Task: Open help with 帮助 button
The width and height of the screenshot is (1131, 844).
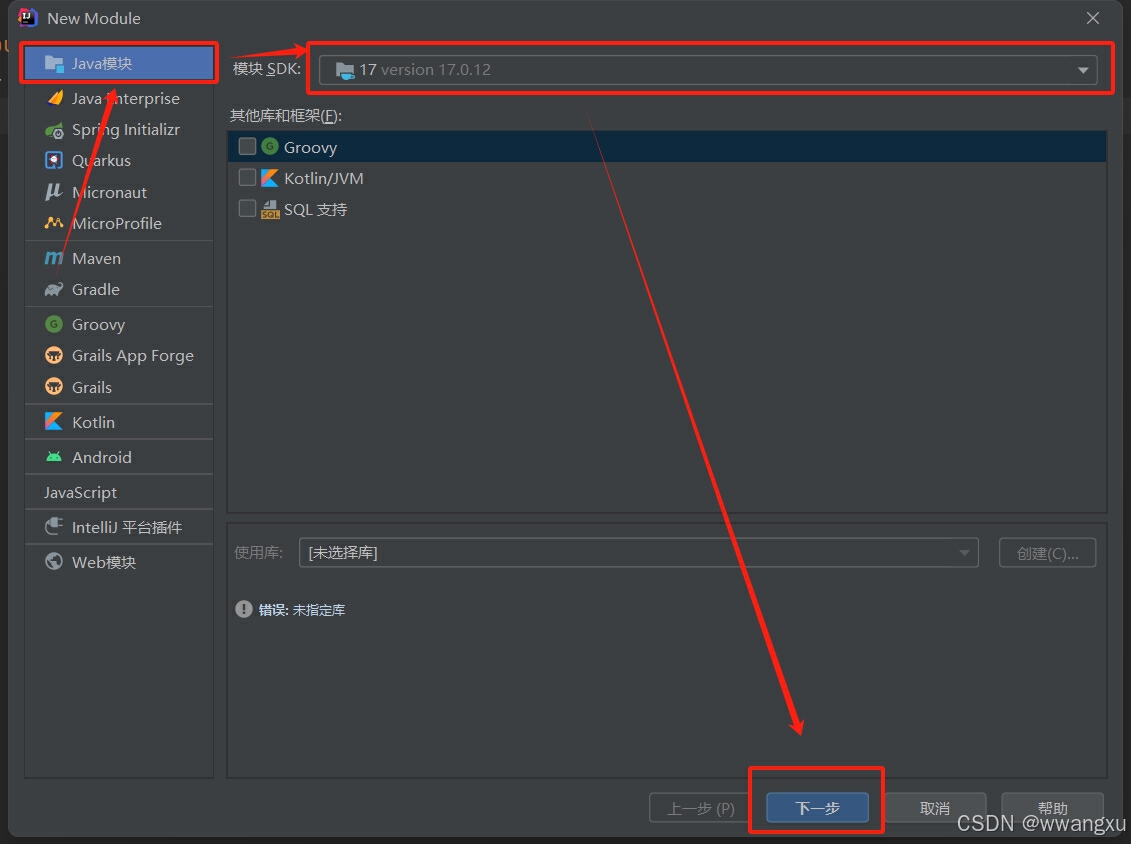Action: pyautogui.click(x=1052, y=808)
